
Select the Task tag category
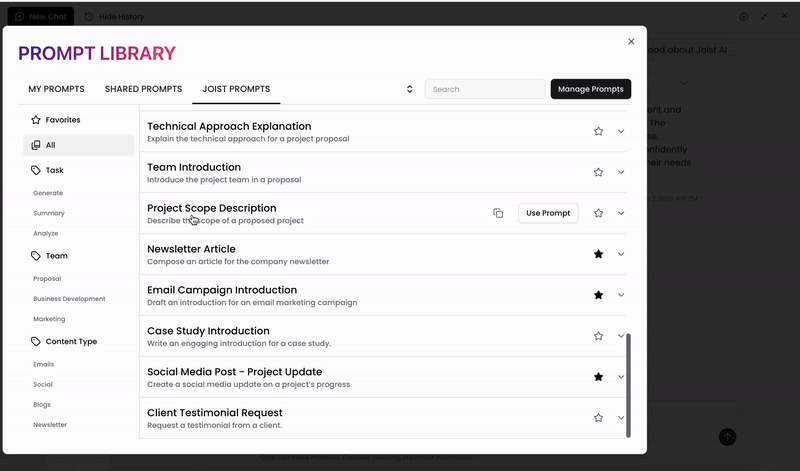47,170
